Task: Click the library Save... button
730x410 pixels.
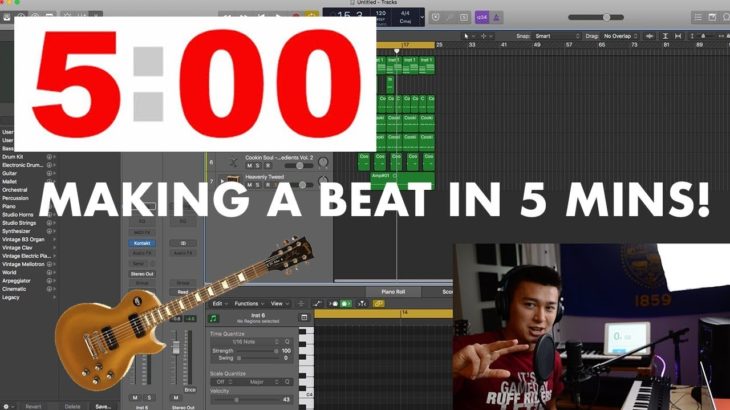Action: click(103, 406)
